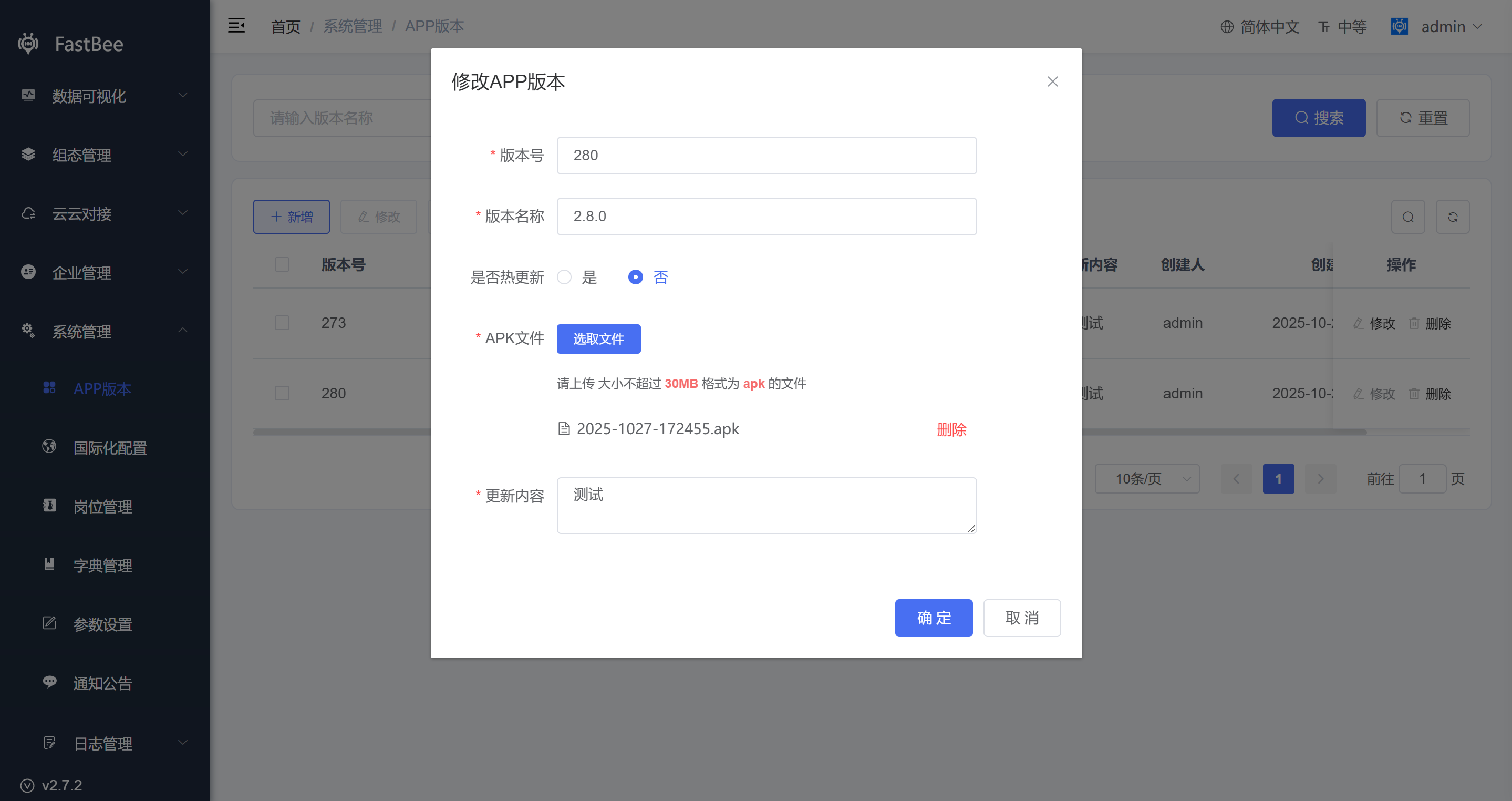
Task: Click the table horizontal scrollbar
Action: [x=1221, y=432]
